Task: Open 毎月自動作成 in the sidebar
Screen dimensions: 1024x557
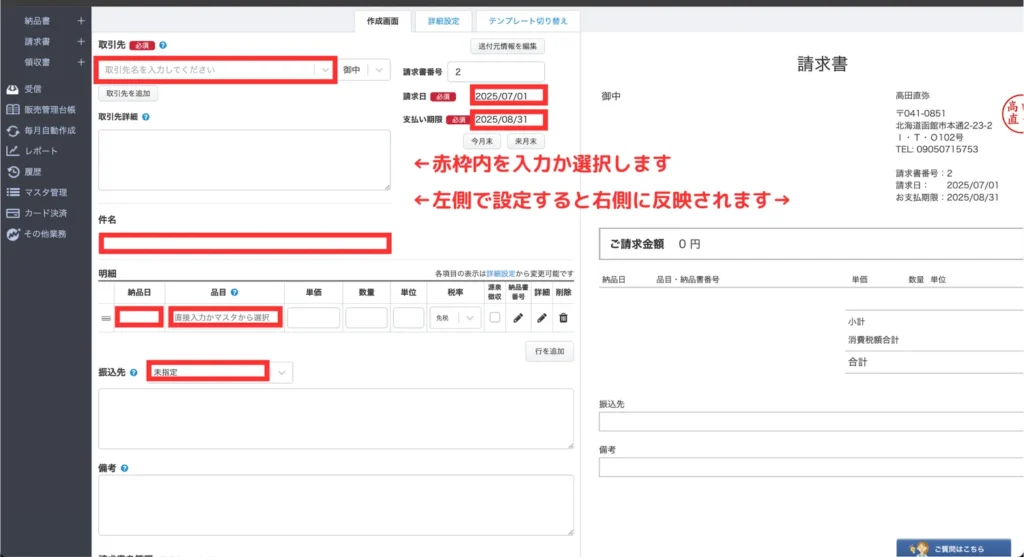Action: pos(49,130)
